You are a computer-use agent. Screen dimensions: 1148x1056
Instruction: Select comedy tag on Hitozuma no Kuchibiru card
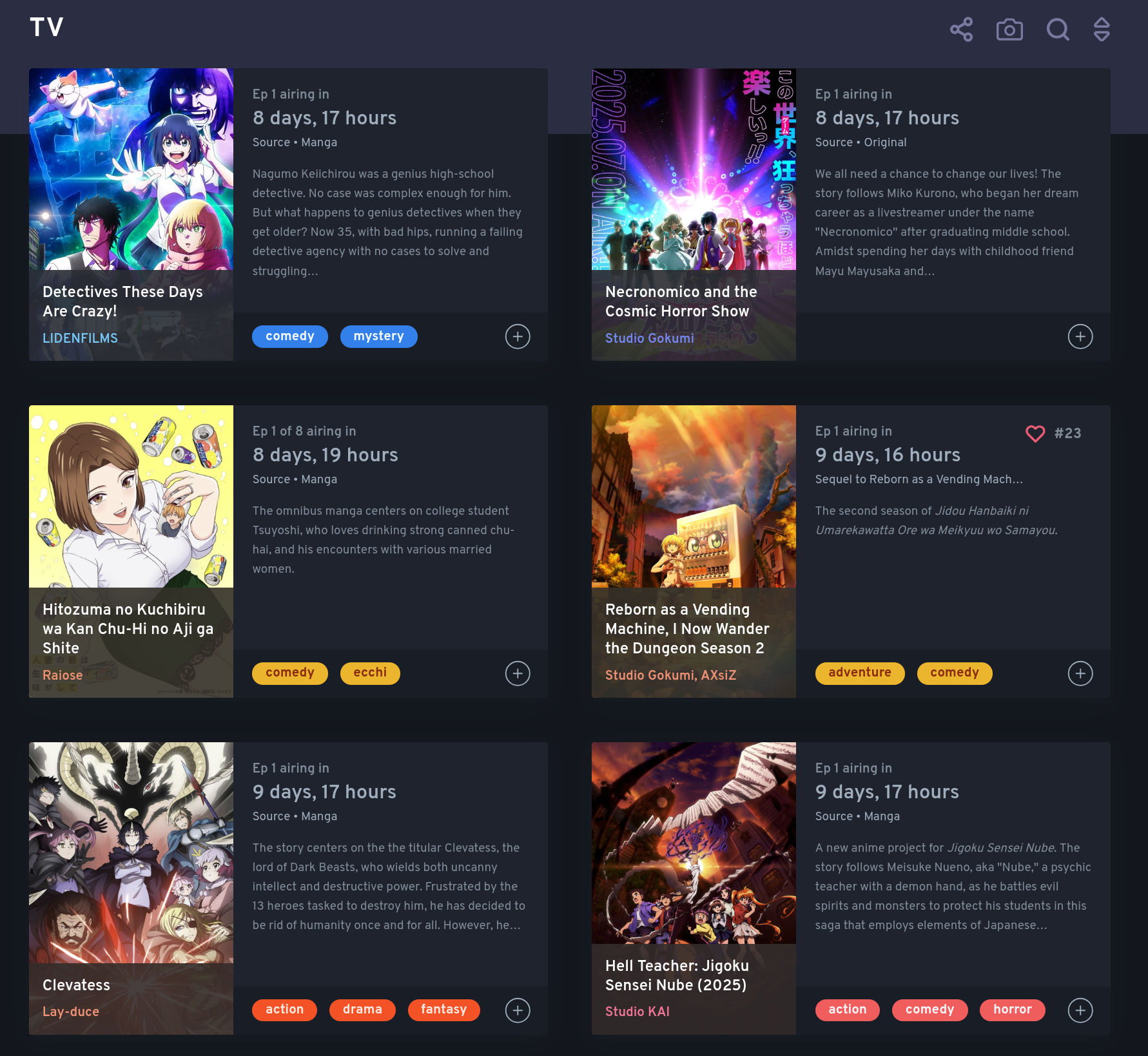290,673
